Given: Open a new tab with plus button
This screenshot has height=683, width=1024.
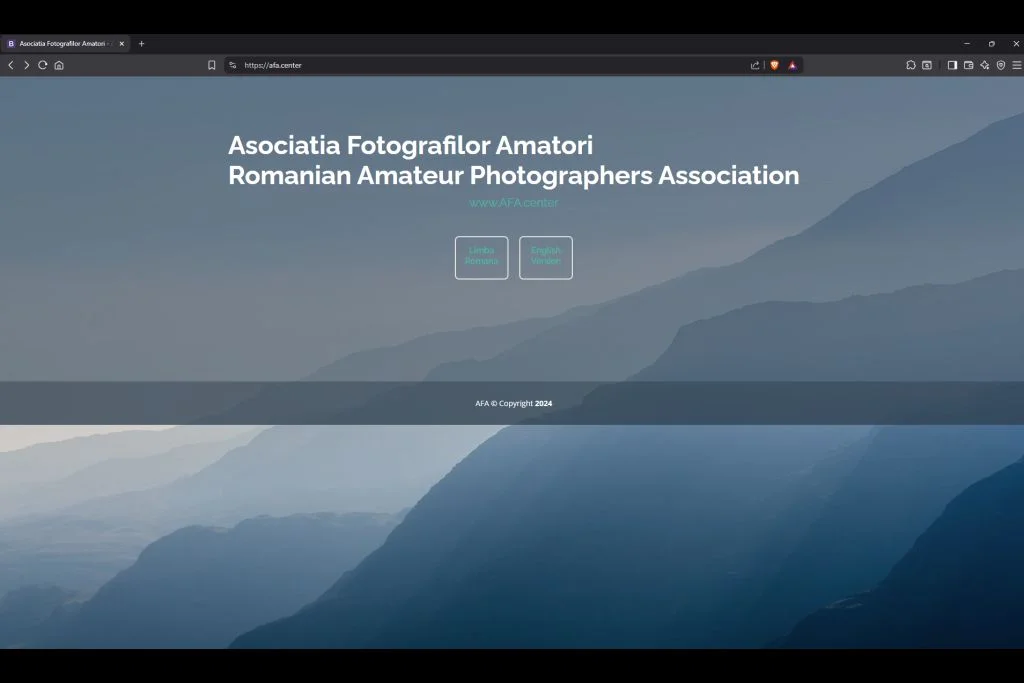Looking at the screenshot, I should coord(141,44).
